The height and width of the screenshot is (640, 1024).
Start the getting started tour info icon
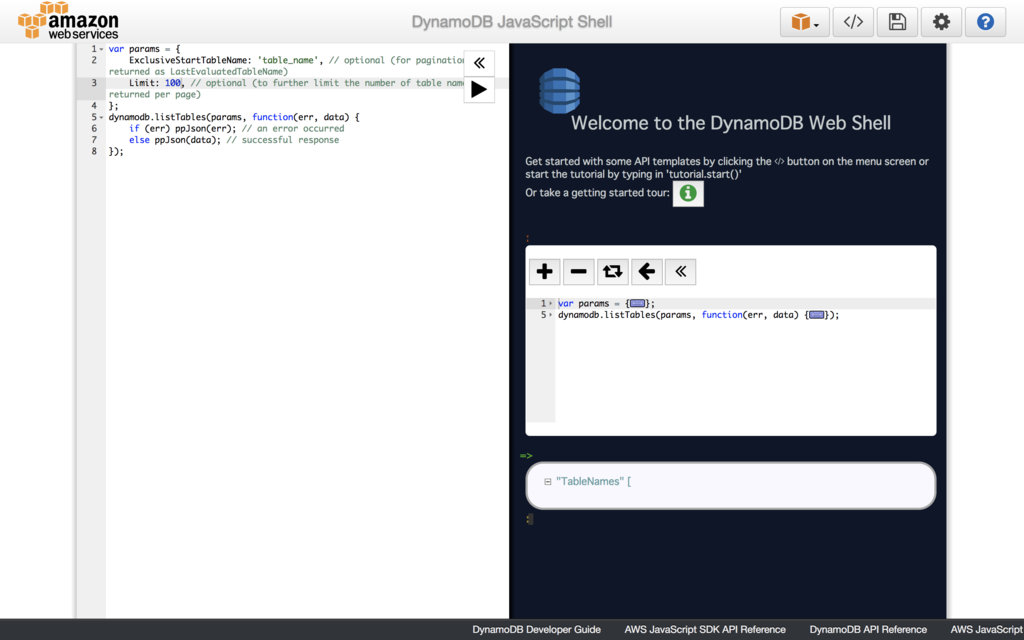[x=688, y=193]
